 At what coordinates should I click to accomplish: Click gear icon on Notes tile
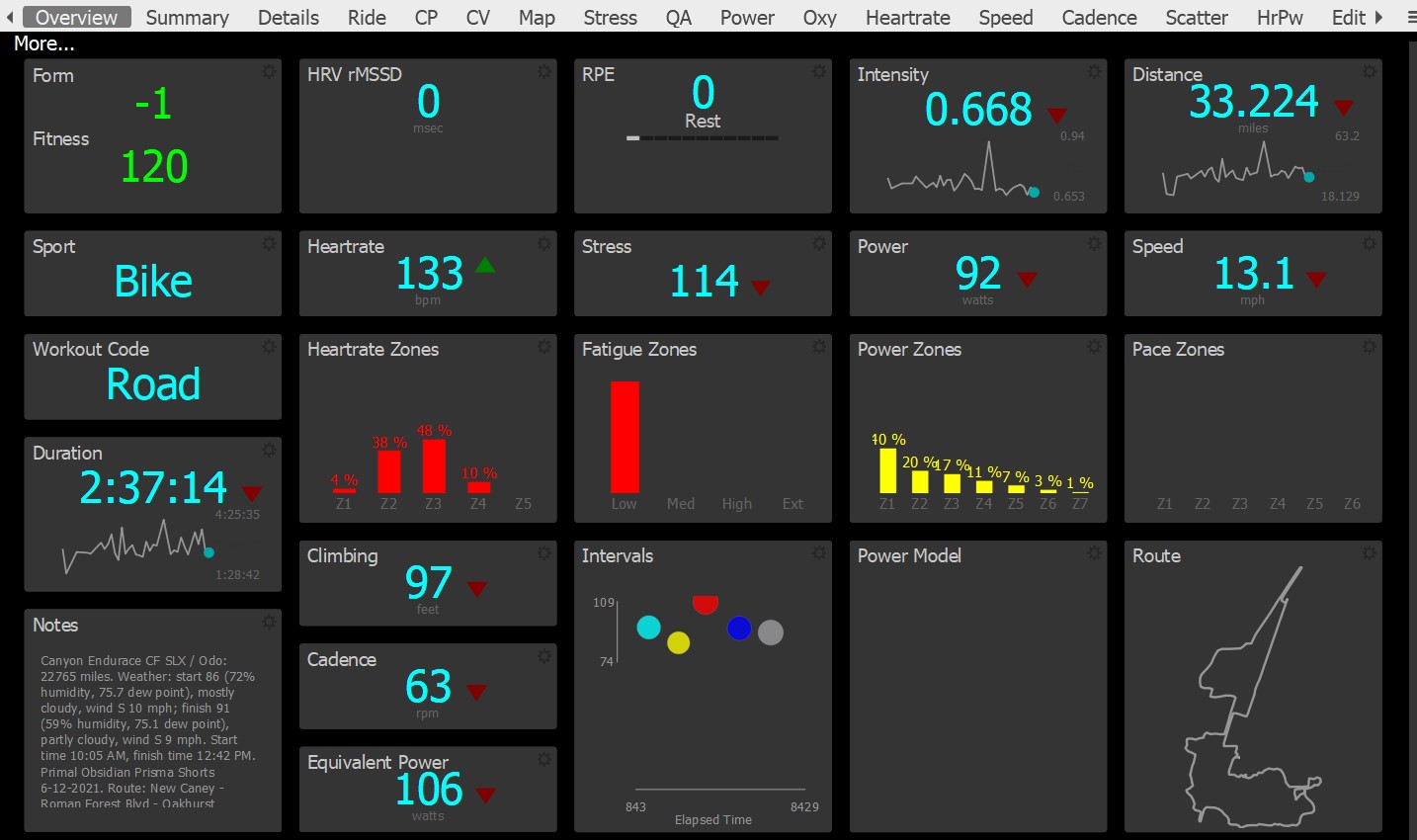[x=269, y=623]
